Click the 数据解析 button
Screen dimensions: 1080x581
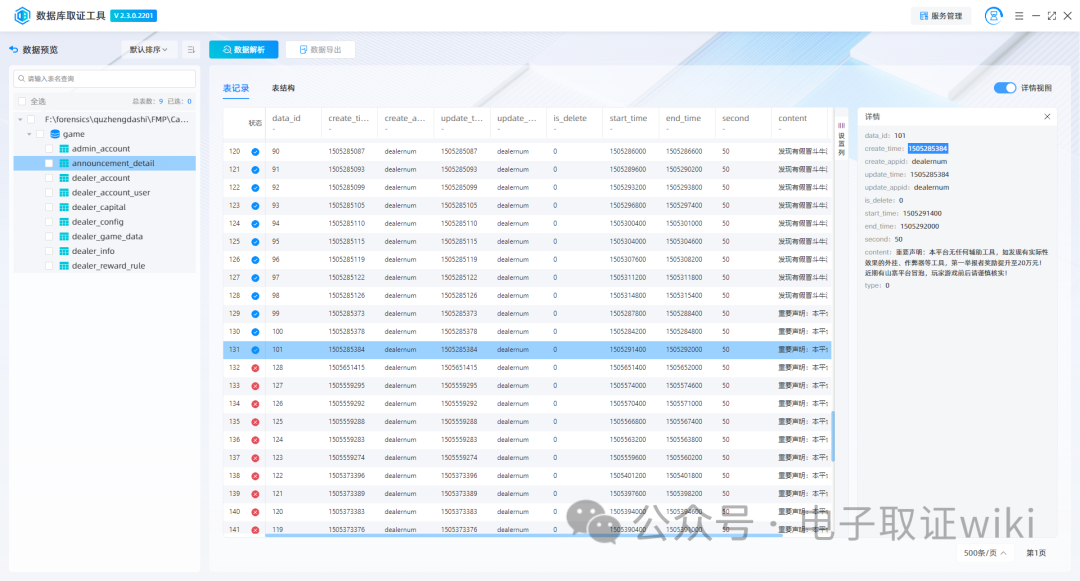click(244, 50)
